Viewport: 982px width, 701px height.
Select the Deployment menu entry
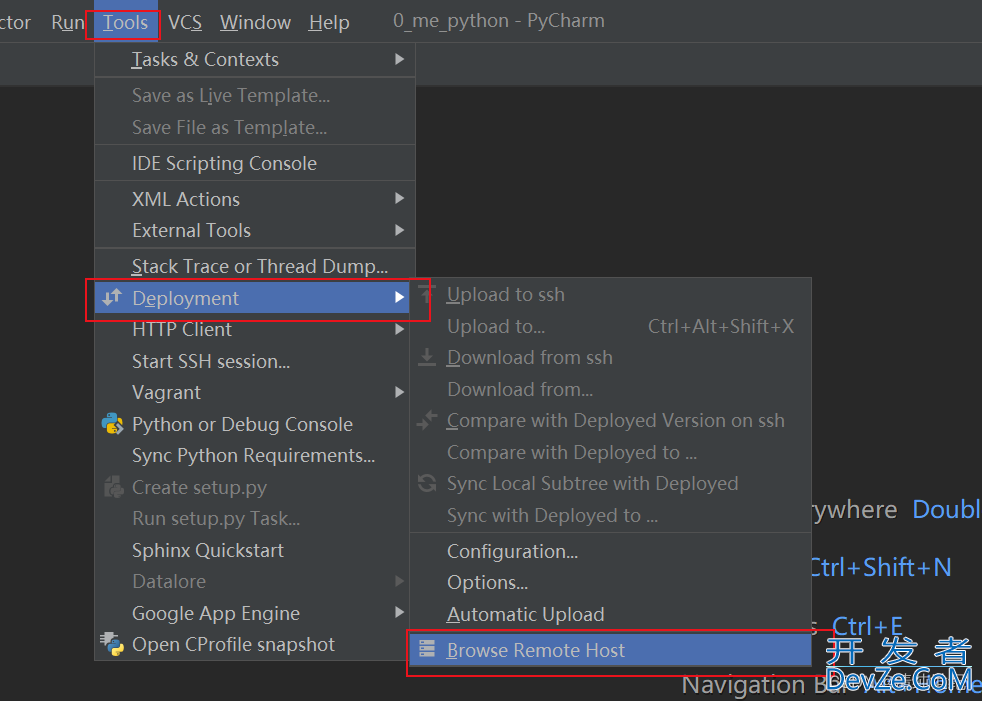252,298
